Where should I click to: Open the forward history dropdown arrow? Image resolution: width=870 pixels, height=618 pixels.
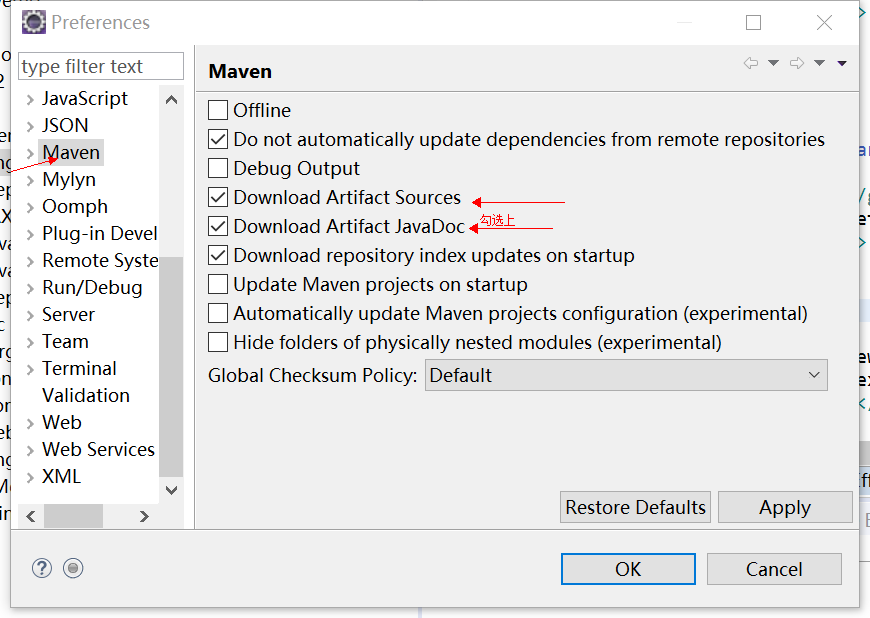tap(820, 63)
